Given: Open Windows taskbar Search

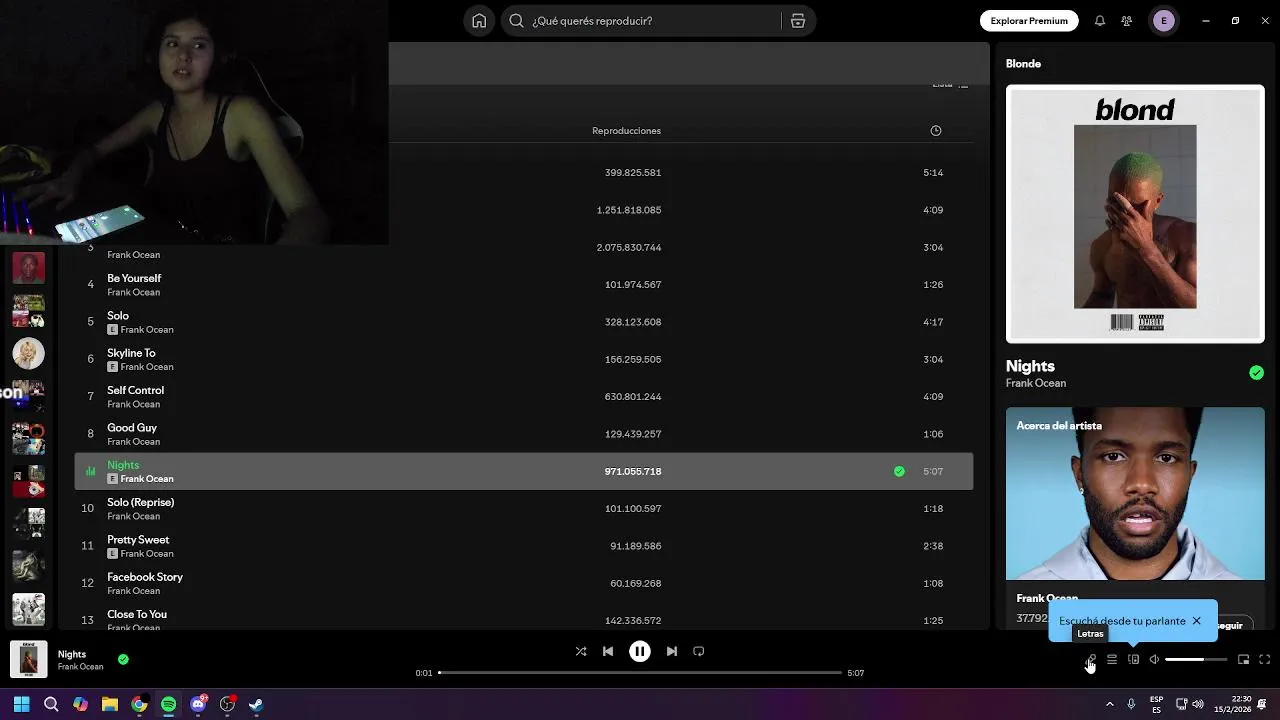Looking at the screenshot, I should (51, 704).
